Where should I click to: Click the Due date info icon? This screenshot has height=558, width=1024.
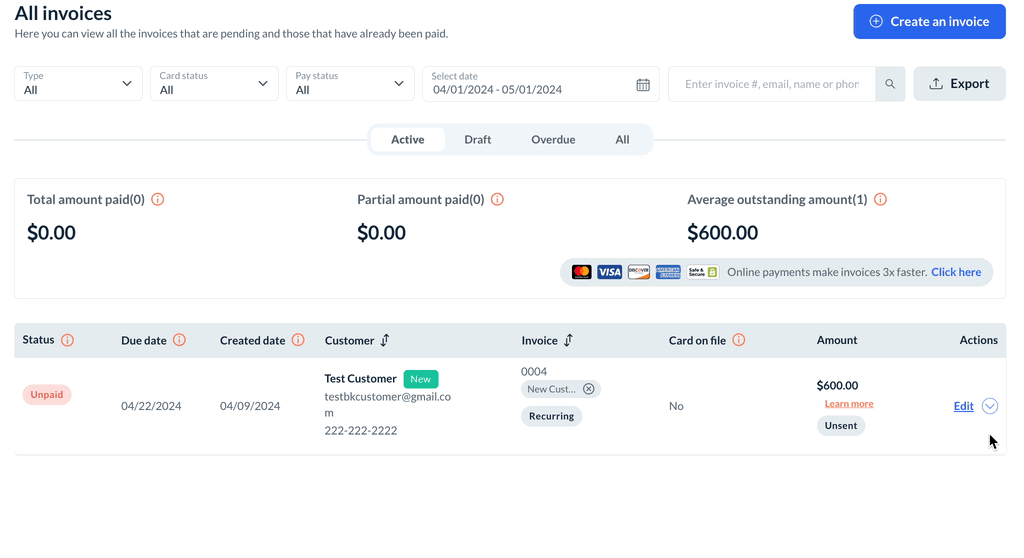pyautogui.click(x=179, y=340)
